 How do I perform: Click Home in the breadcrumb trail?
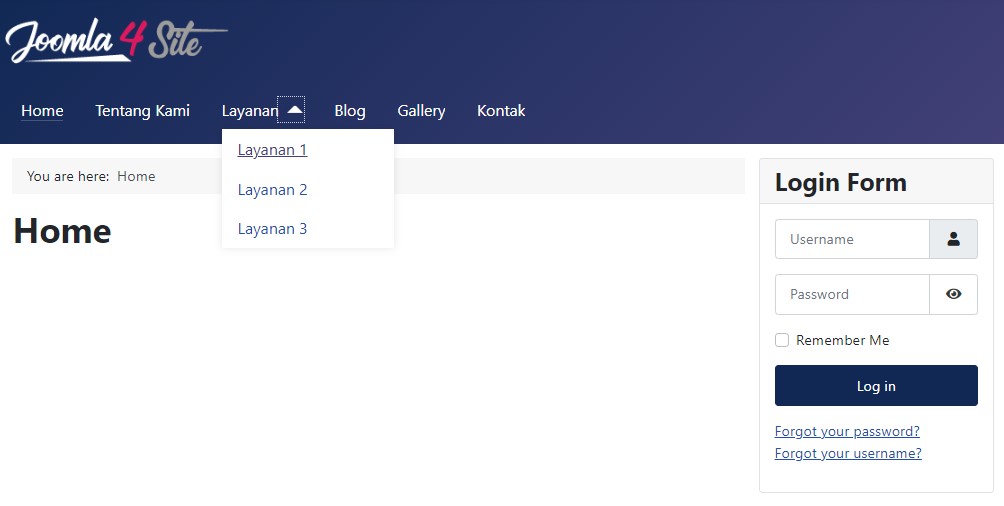pyautogui.click(x=136, y=176)
